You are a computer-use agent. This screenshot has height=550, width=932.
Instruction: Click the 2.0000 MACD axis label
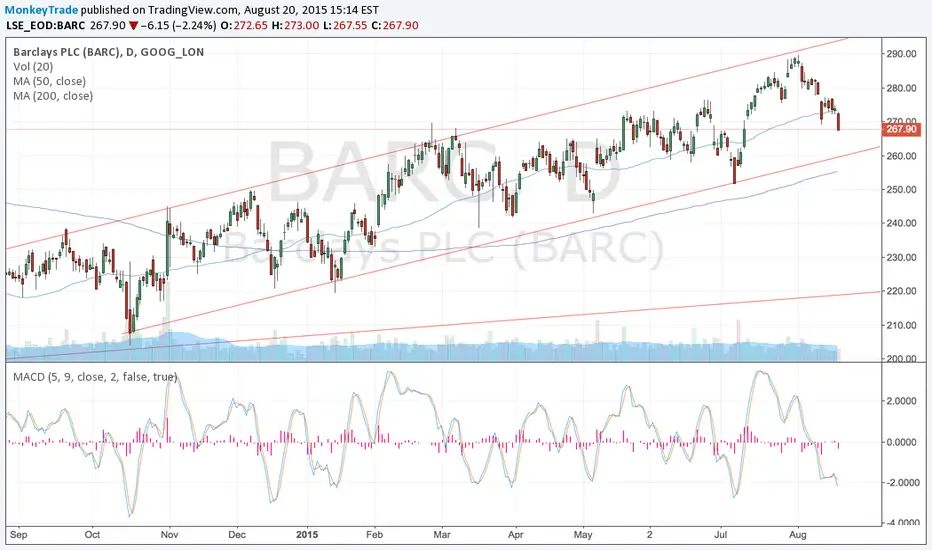point(902,401)
